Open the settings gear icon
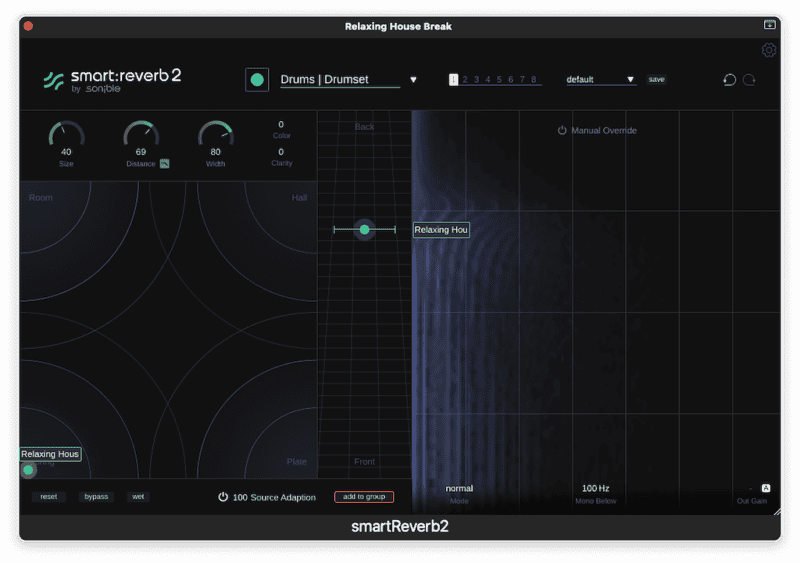Viewport: 800px width, 563px height. tap(768, 50)
